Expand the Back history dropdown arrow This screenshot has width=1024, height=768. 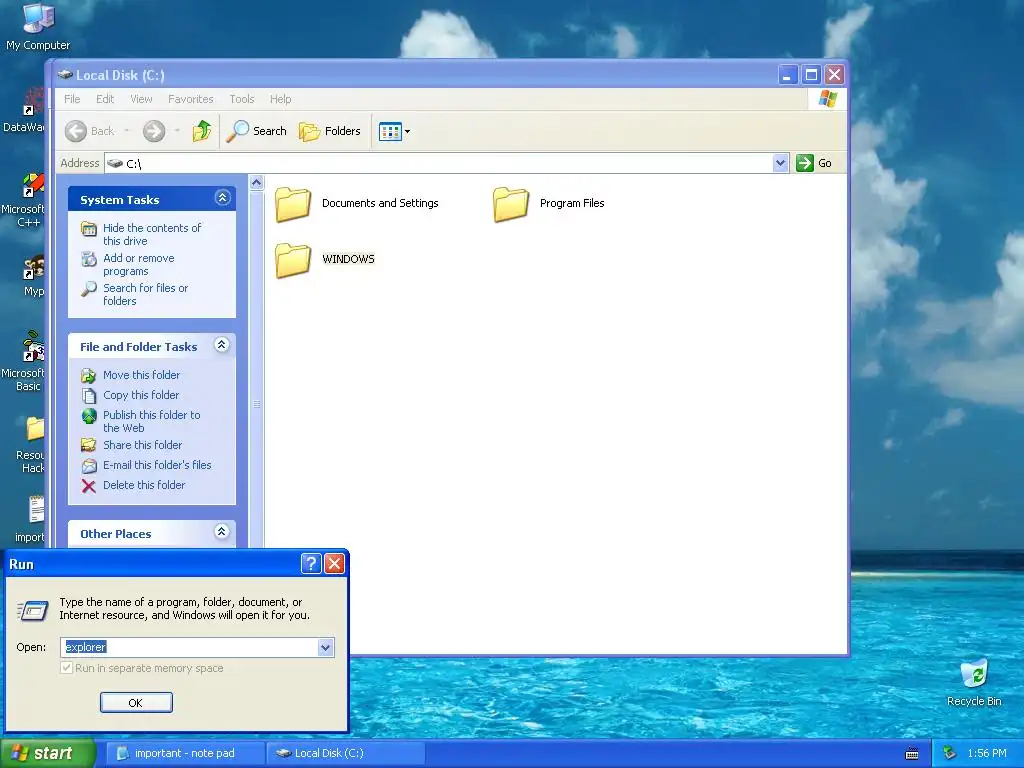(127, 131)
